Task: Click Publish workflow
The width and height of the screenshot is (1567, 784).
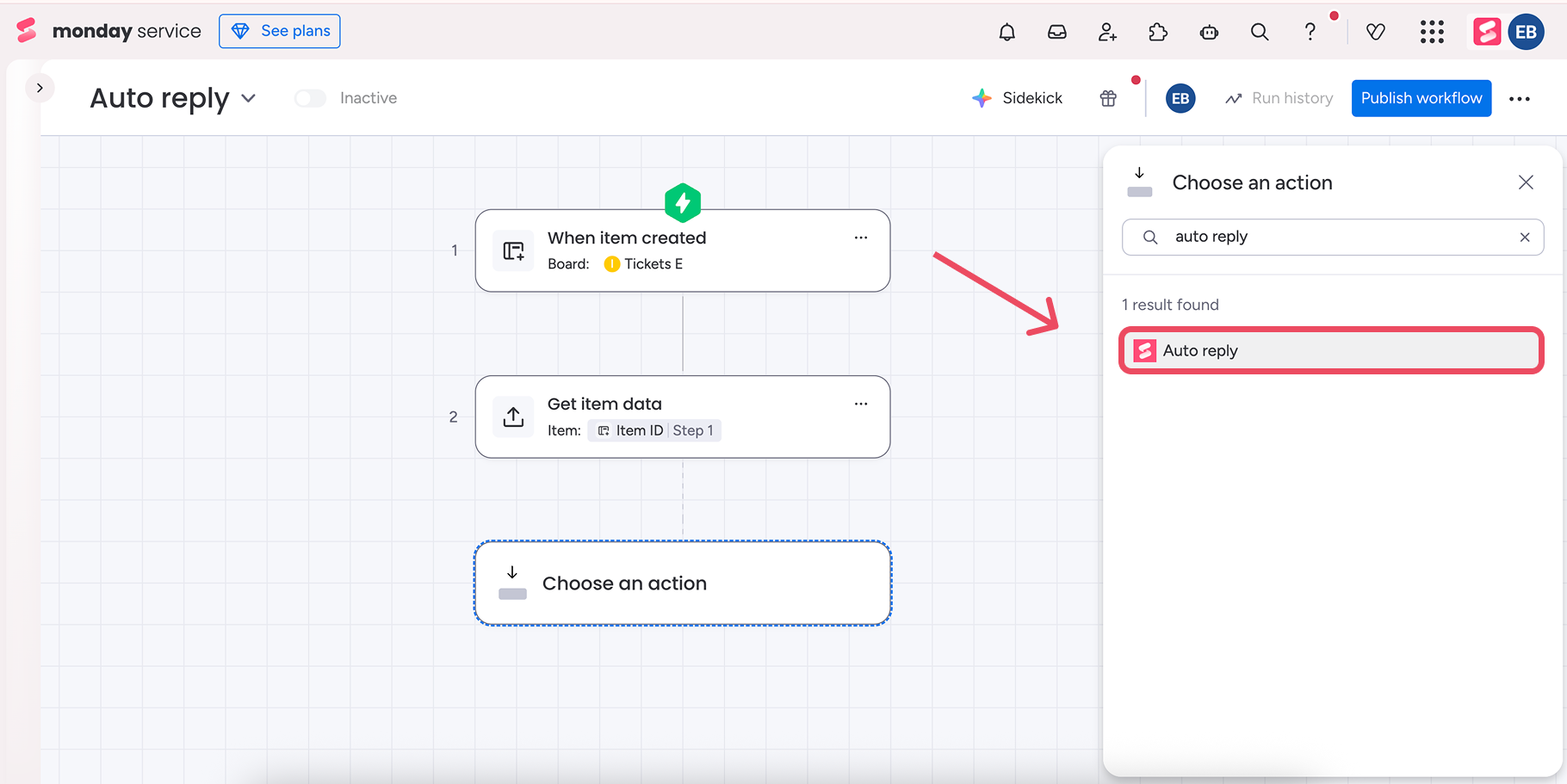Action: (1421, 98)
